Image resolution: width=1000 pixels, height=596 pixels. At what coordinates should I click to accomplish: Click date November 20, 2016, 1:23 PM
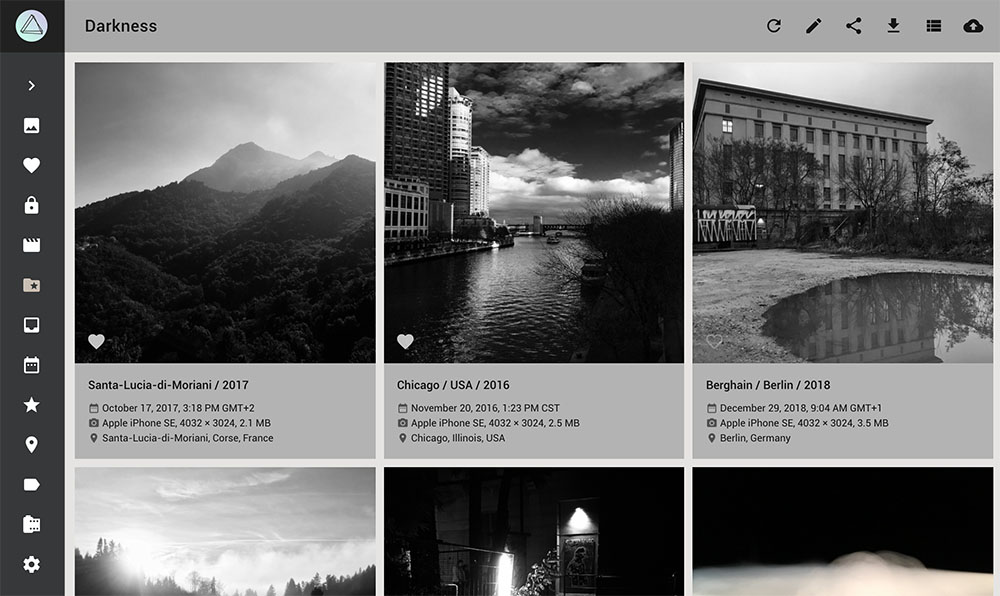point(485,408)
